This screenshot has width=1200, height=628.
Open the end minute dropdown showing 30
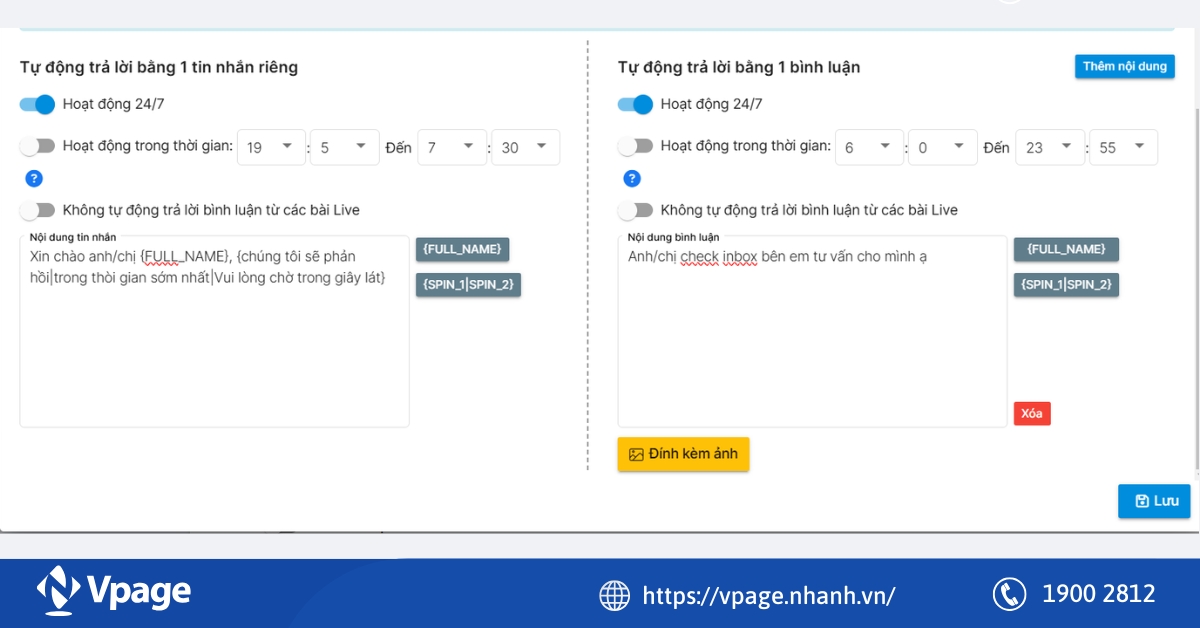point(524,147)
